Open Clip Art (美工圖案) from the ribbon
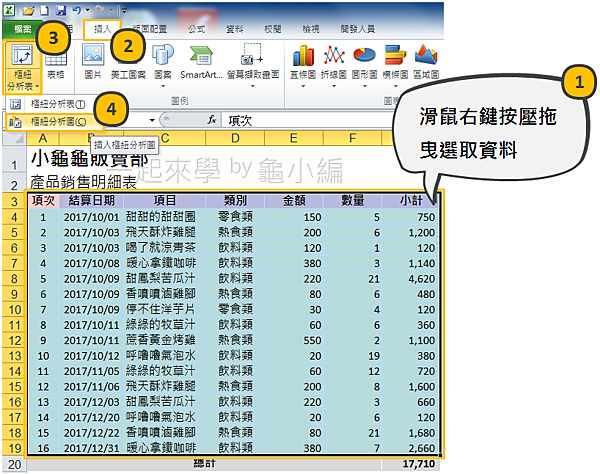This screenshot has height=474, width=600. [128, 75]
